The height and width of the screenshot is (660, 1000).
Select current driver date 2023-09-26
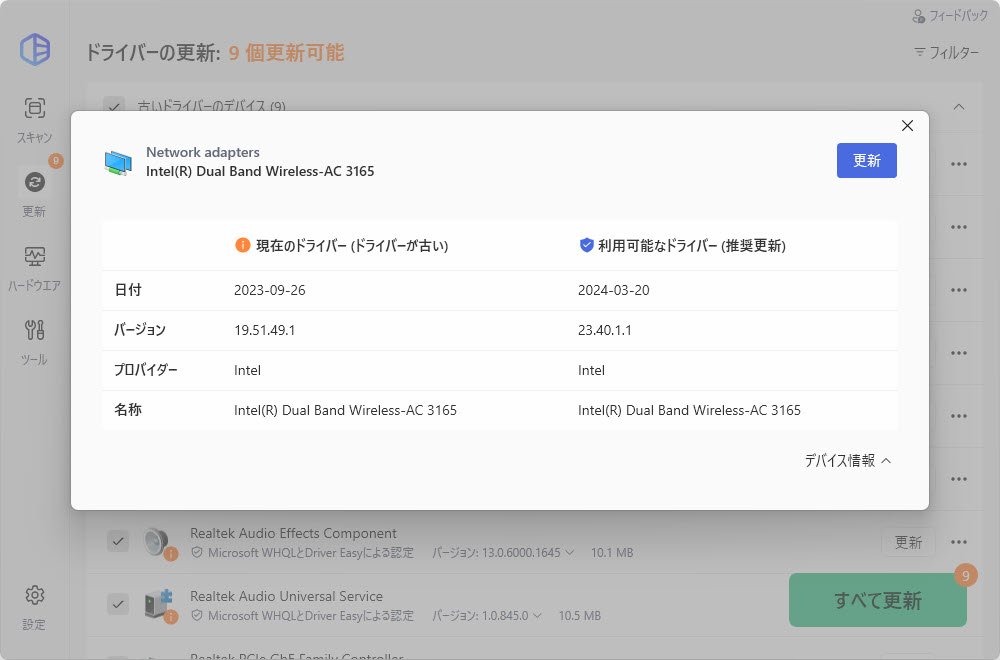coord(270,290)
